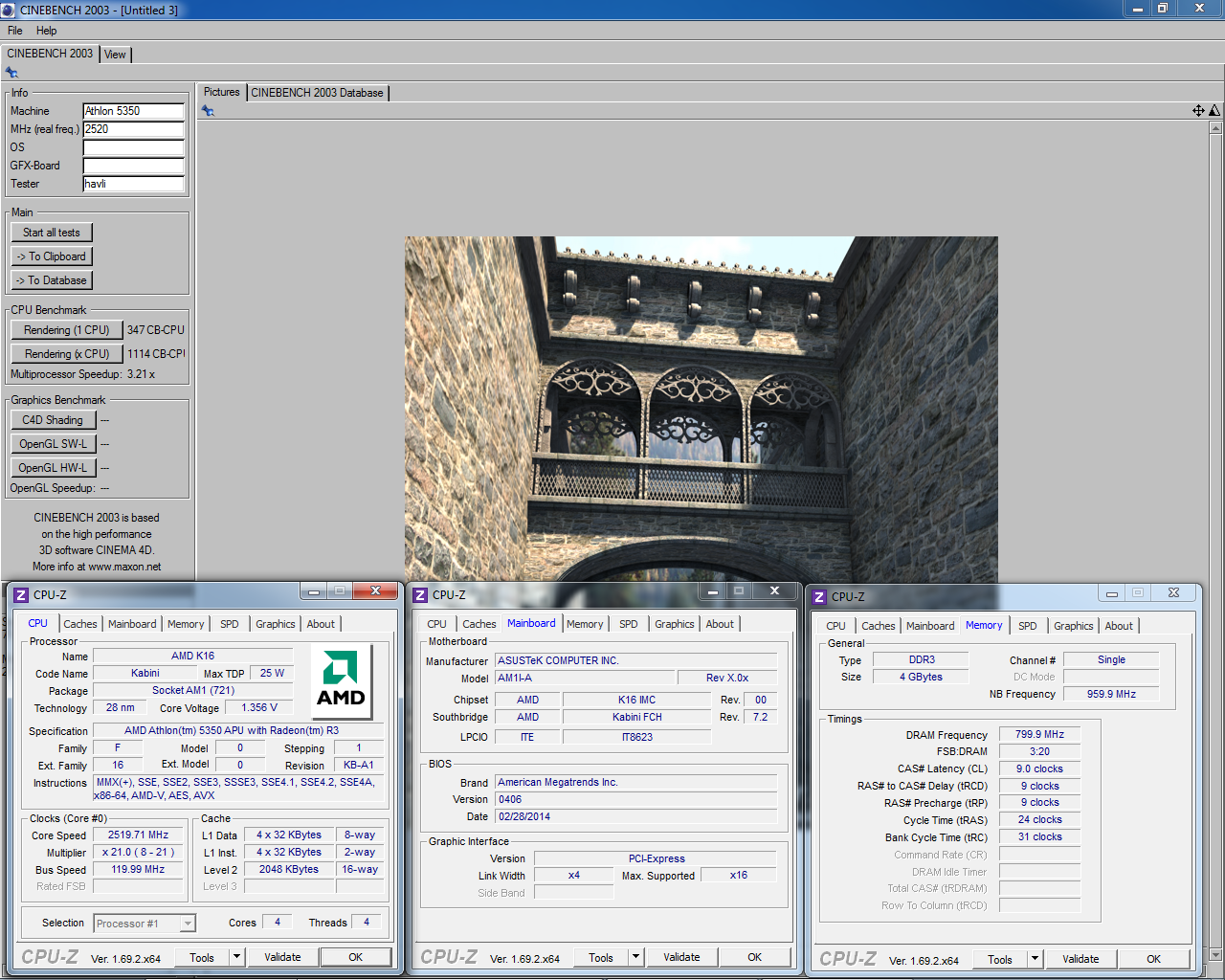Viewport: 1225px width, 980px height.
Task: Click the Core Speed value 2519.71 MHz
Action: [x=138, y=835]
